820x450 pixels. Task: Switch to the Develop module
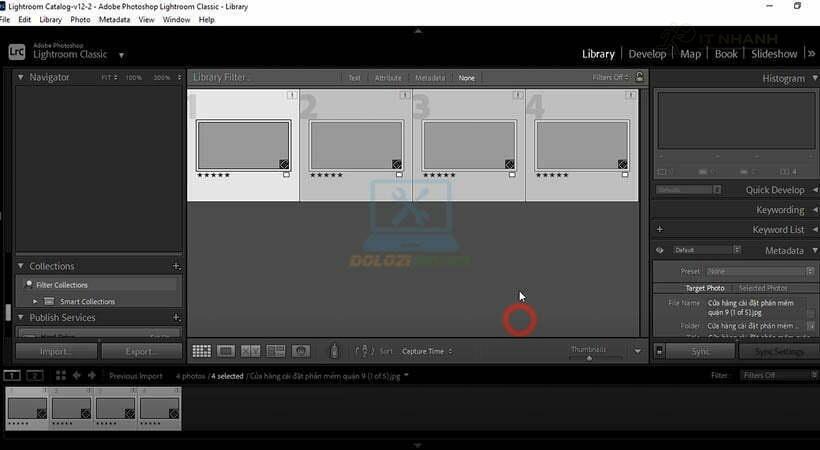click(647, 54)
